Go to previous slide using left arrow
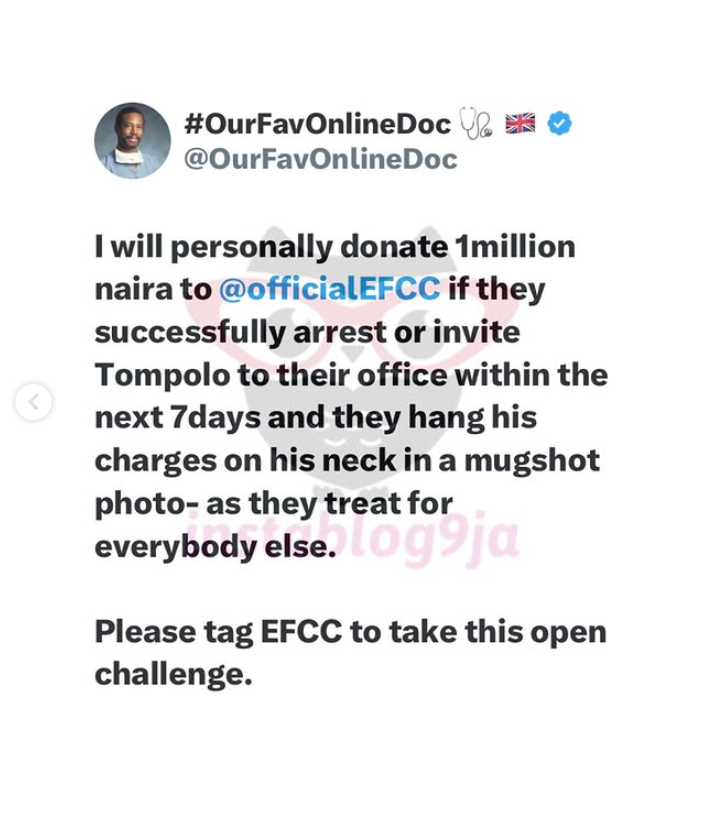Viewport: 704px width, 831px height. pos(33,402)
